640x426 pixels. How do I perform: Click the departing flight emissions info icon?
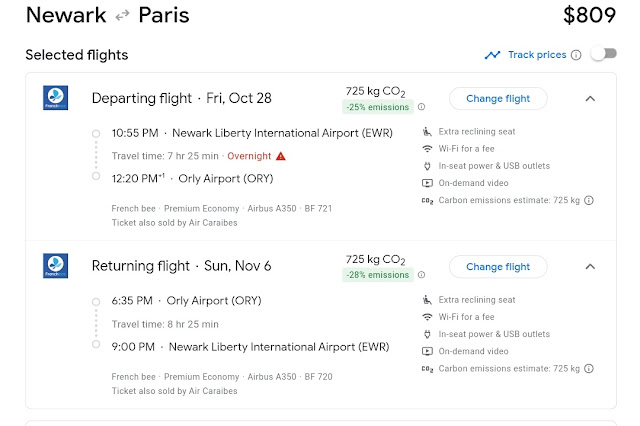(421, 107)
